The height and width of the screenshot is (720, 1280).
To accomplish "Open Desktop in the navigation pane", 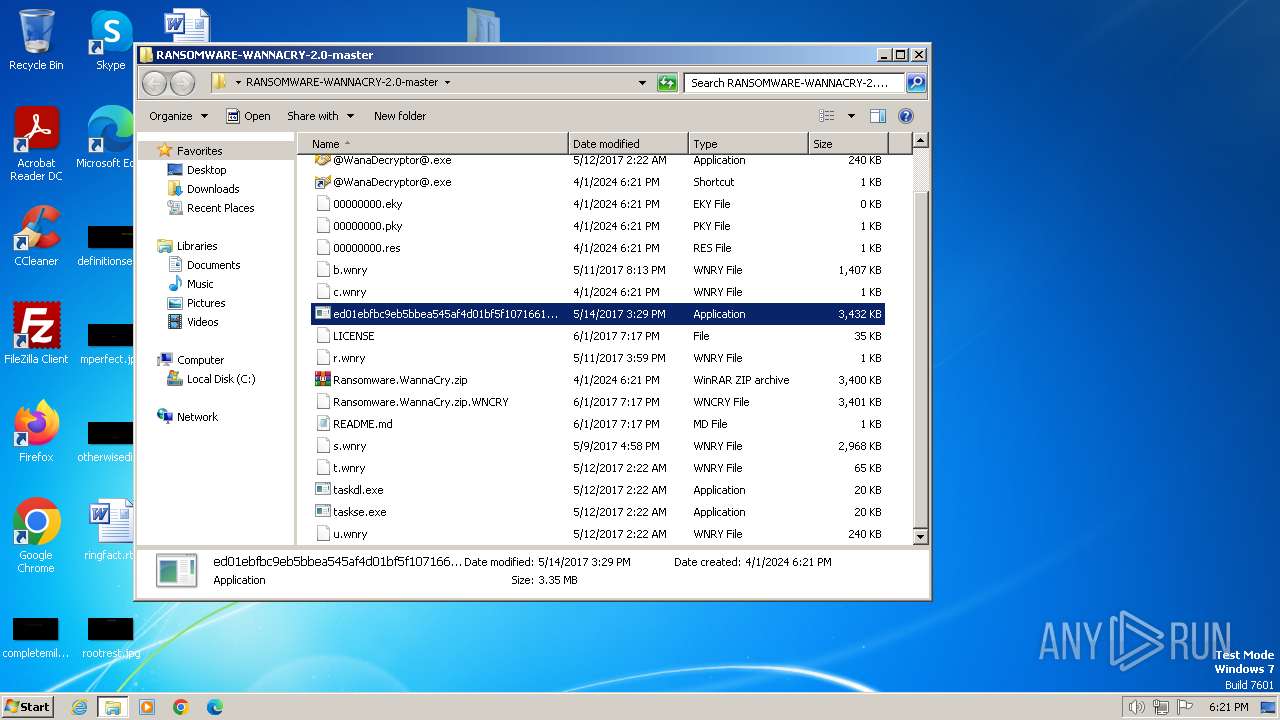I will coord(206,170).
